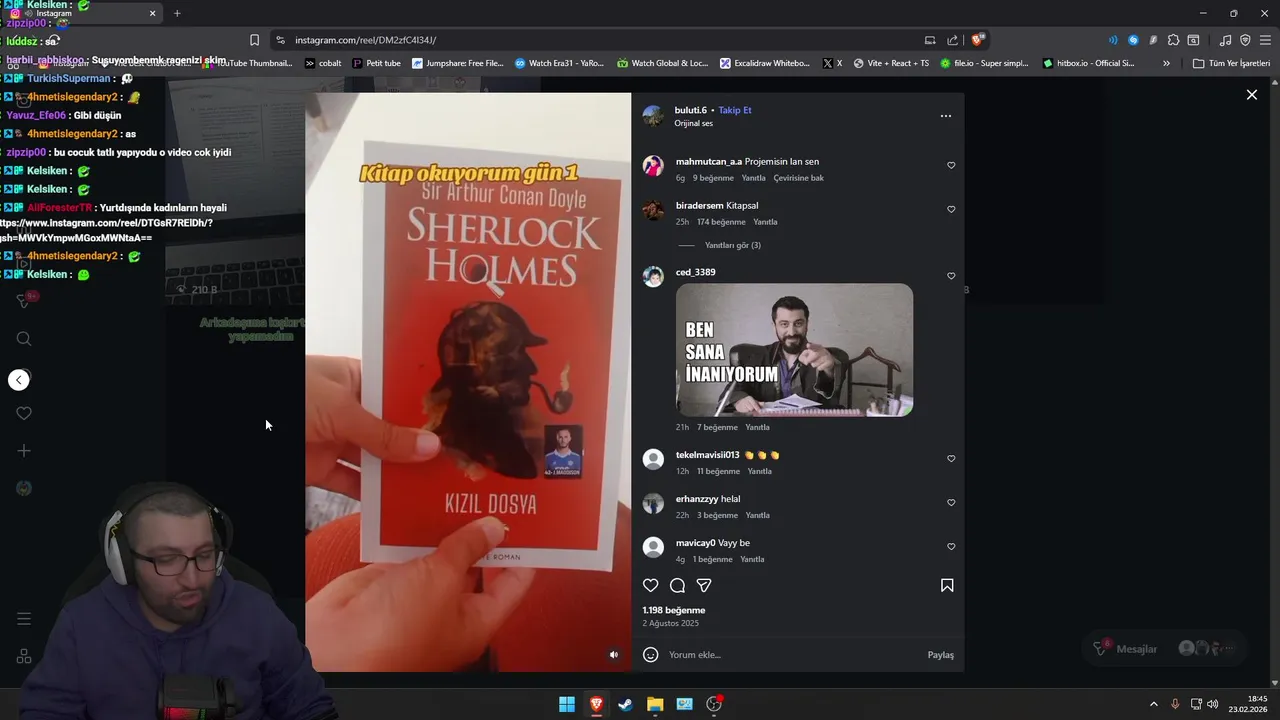
Task: Open the comment bubble icon under the reel
Action: pyautogui.click(x=677, y=586)
